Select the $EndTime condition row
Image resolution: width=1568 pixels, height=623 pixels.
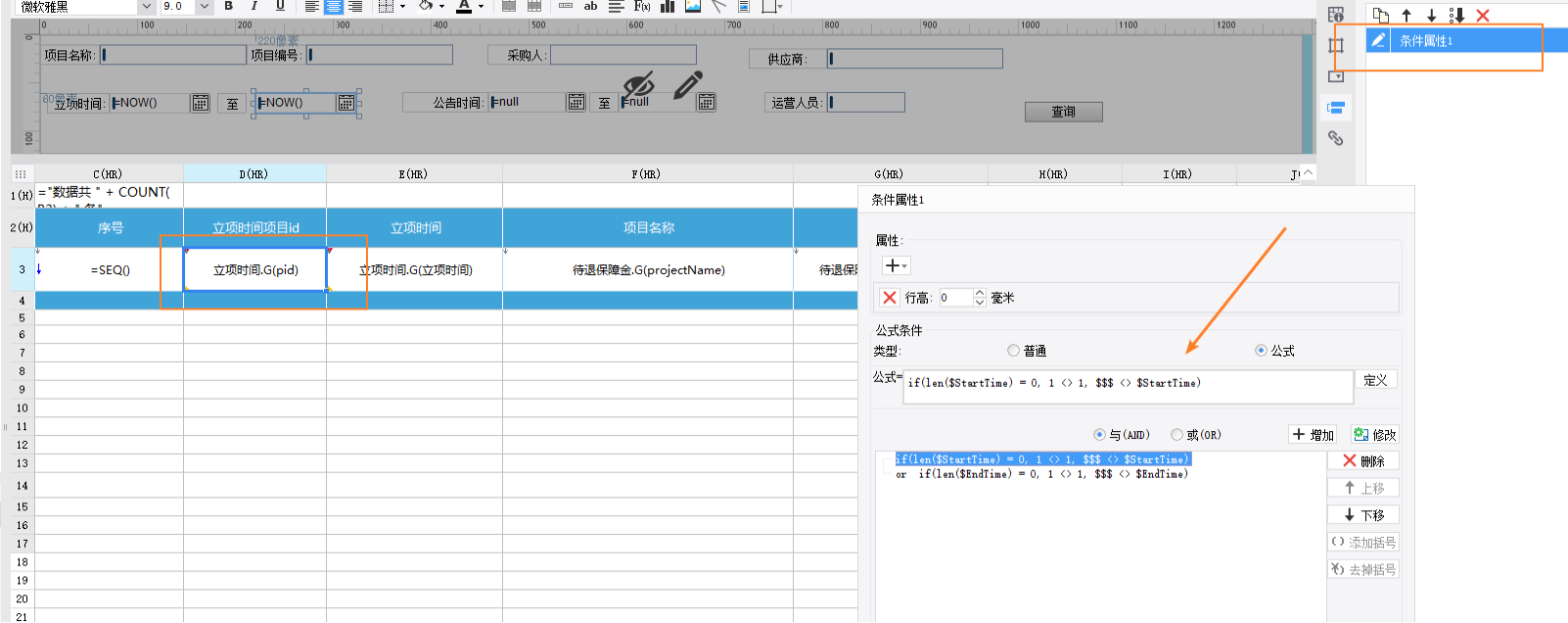pyautogui.click(x=1042, y=474)
